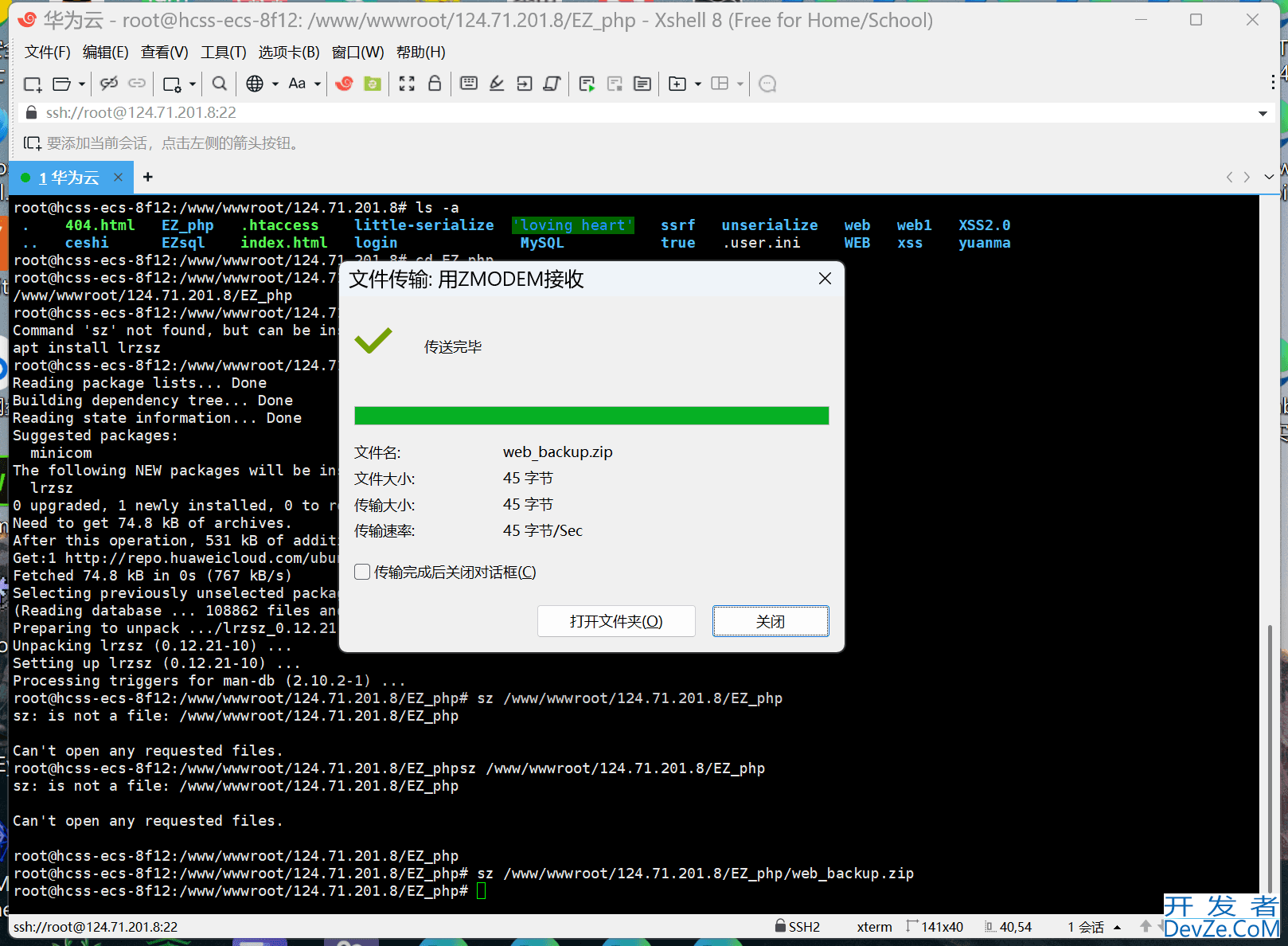Click the 关闭 button in transfer dialog
The height and width of the screenshot is (946, 1288).
tap(771, 621)
